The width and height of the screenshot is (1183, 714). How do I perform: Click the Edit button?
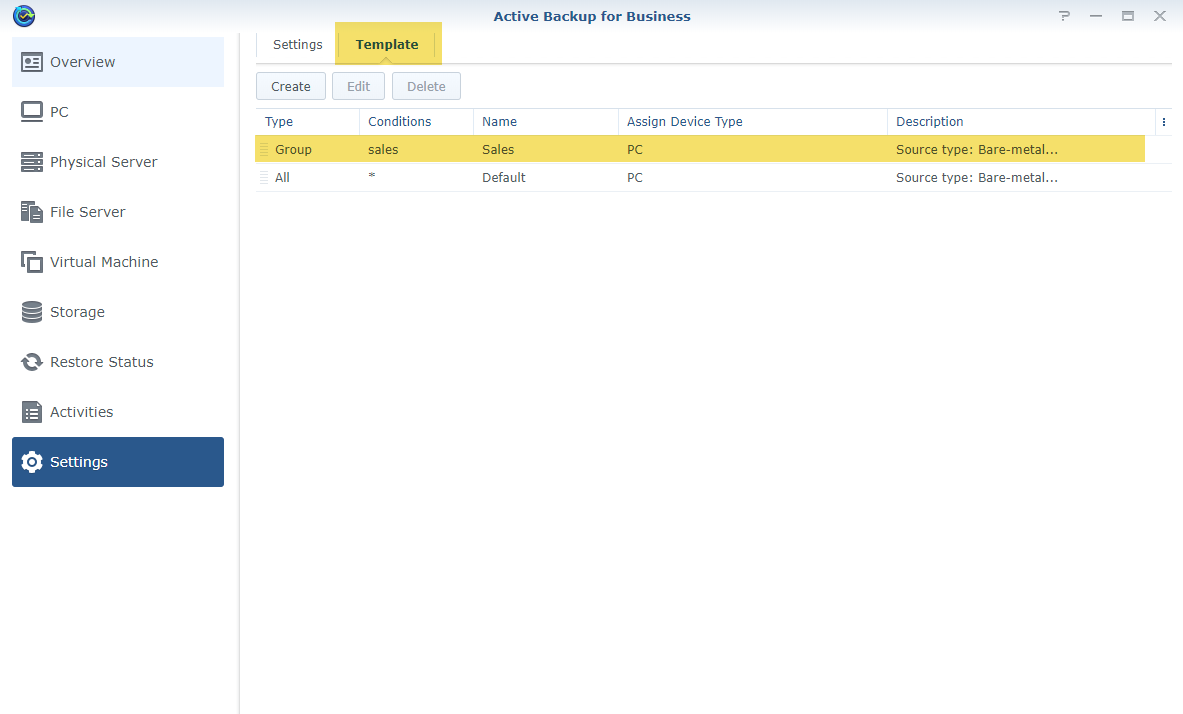click(x=358, y=86)
